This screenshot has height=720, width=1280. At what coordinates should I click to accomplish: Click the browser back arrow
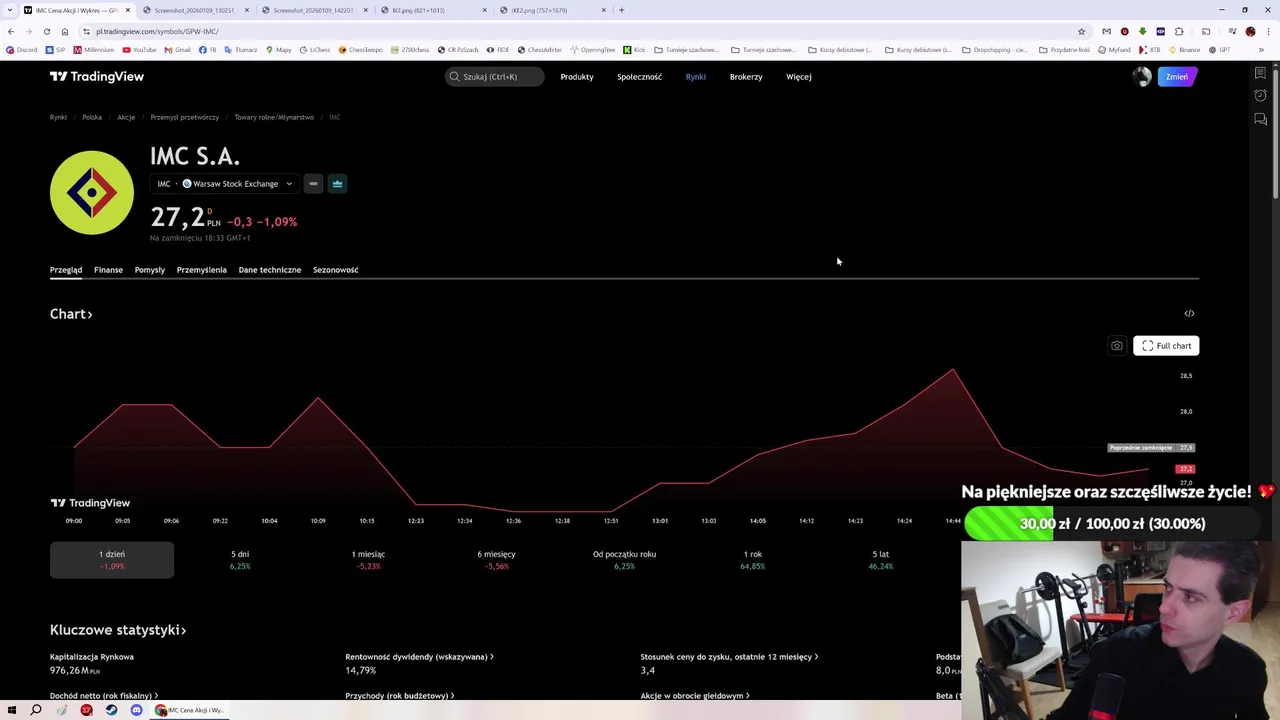(11, 31)
